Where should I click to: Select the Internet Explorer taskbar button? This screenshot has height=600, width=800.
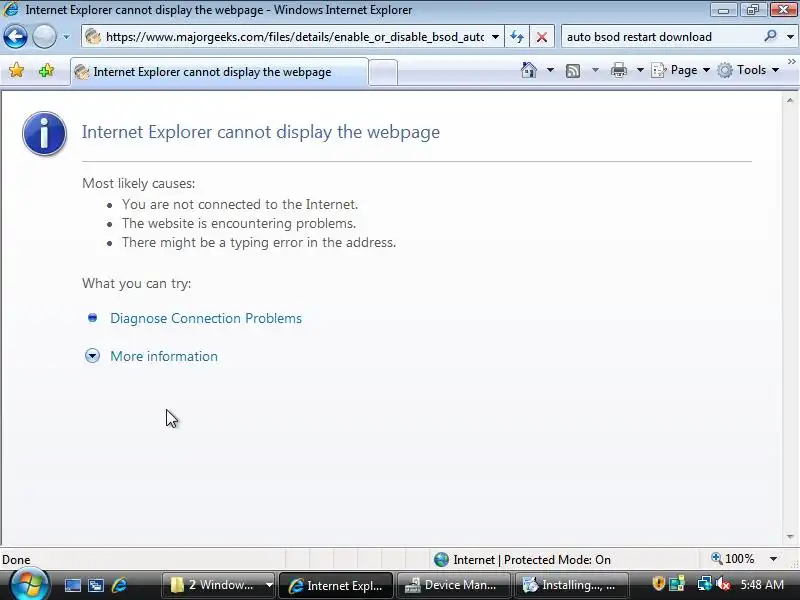tap(337, 585)
